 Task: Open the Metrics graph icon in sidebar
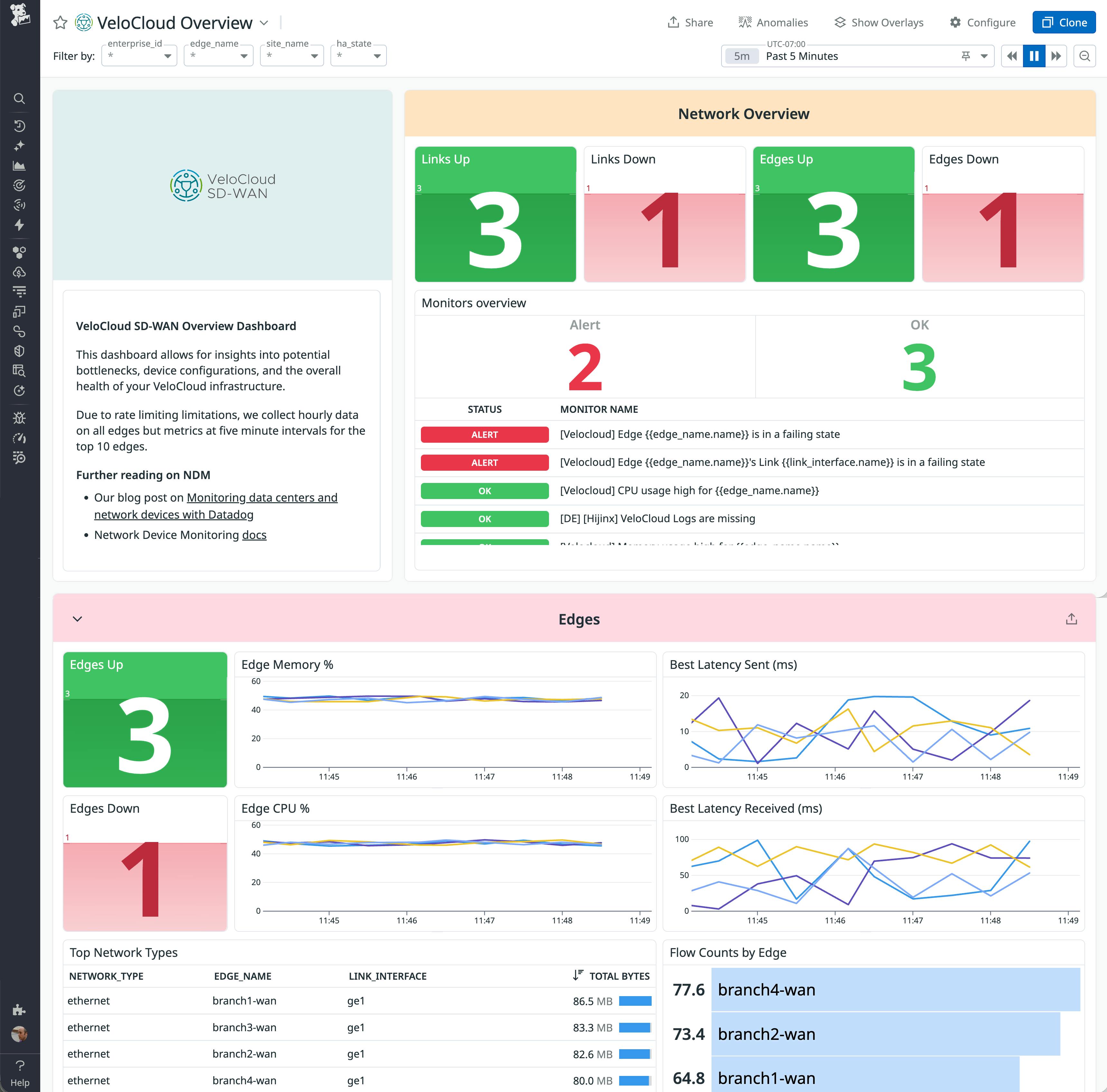(20, 166)
